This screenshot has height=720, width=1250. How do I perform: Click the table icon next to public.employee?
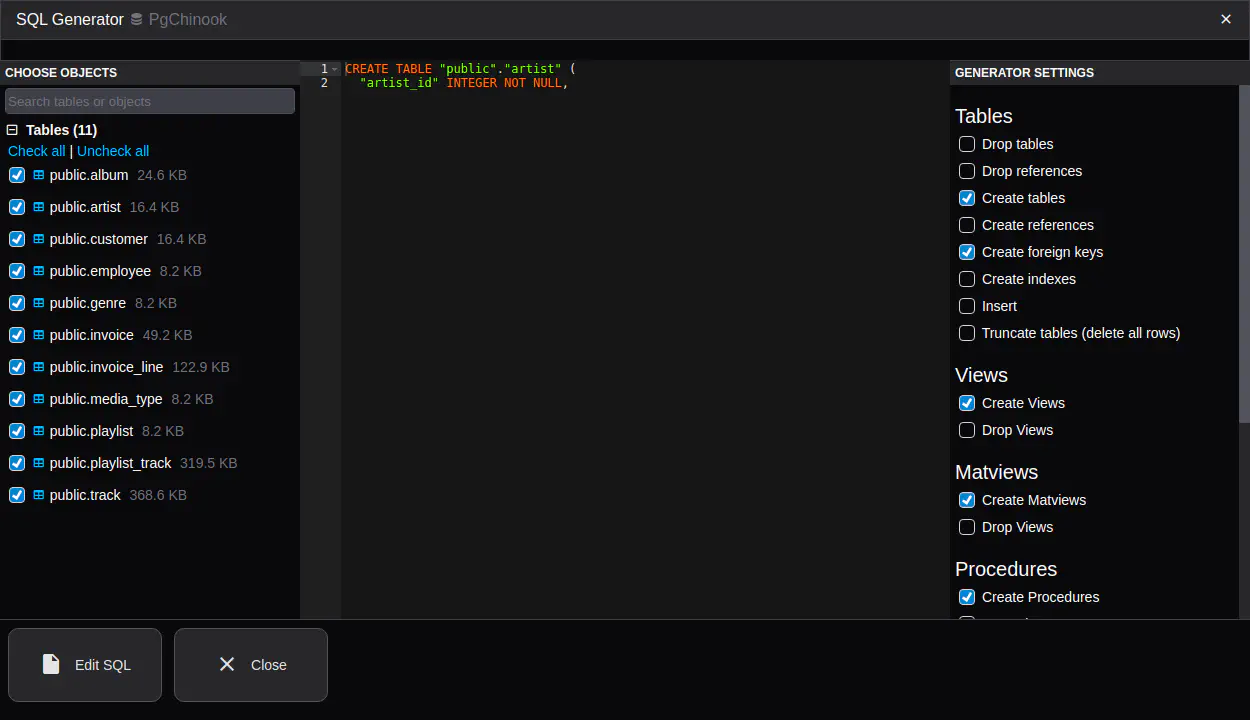coord(39,271)
